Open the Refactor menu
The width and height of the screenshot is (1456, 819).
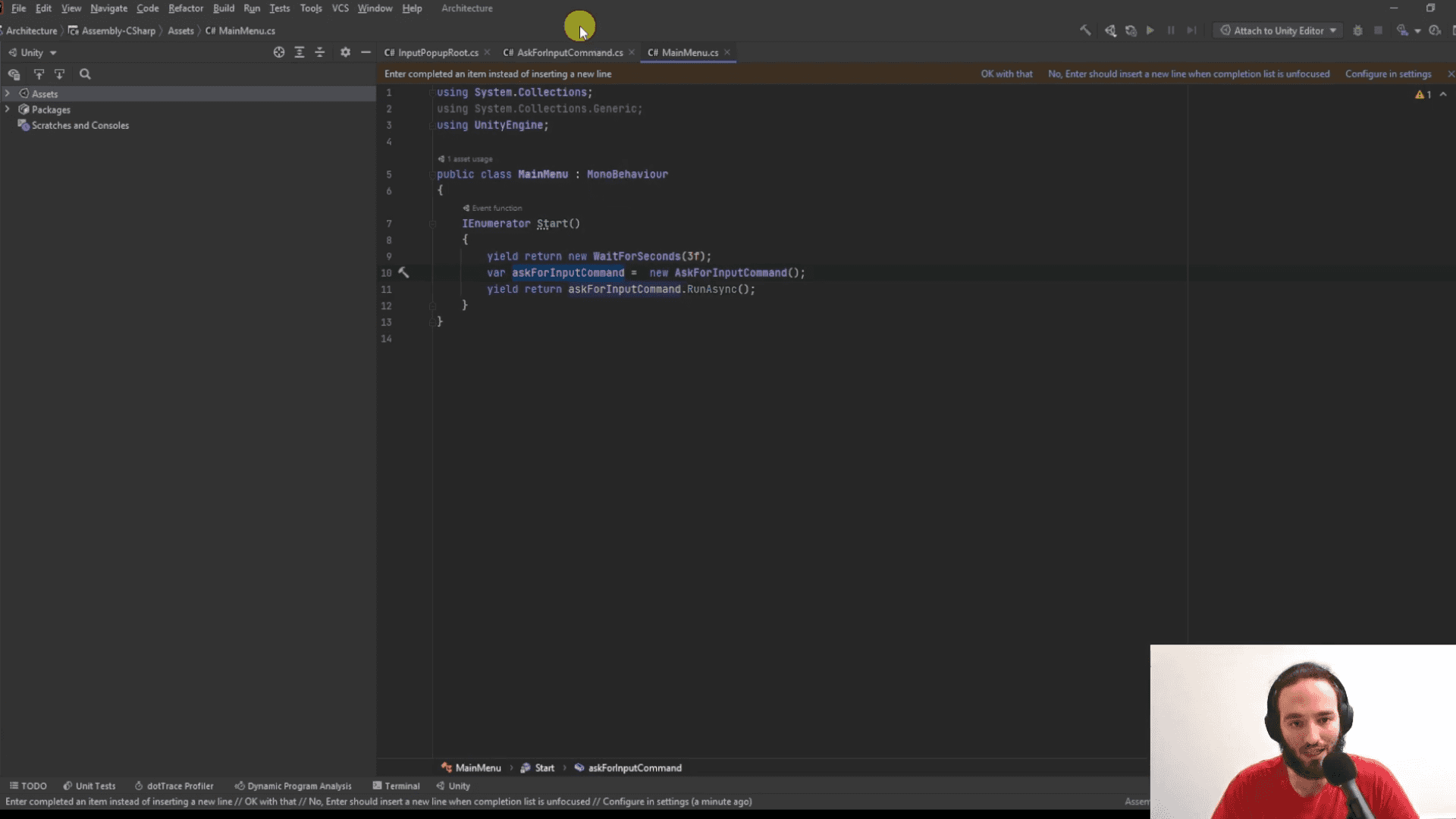point(186,8)
